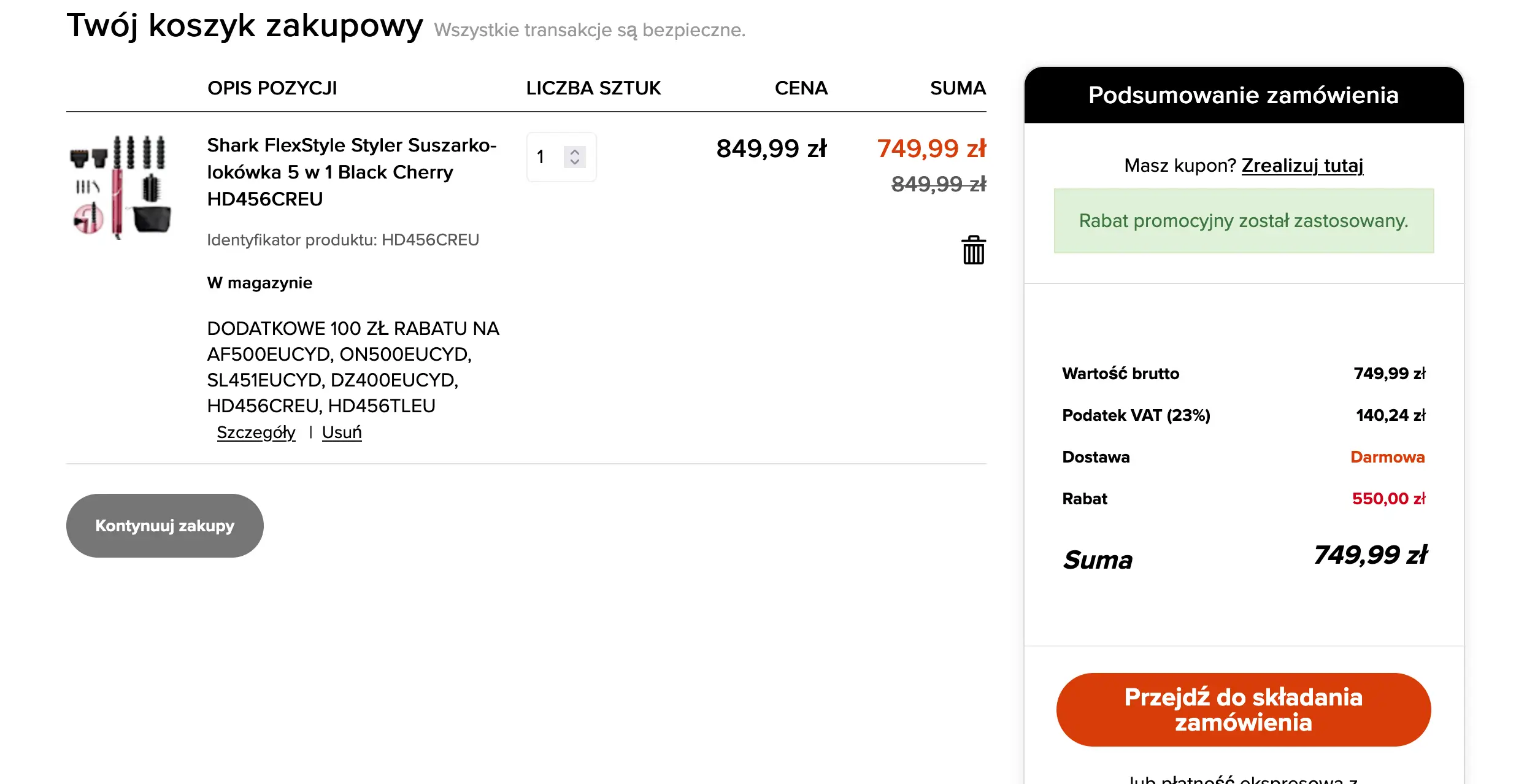Screen dimensions: 1535x784
Task: Click the Podsumowanie zamówienia header
Action: 1243,96
